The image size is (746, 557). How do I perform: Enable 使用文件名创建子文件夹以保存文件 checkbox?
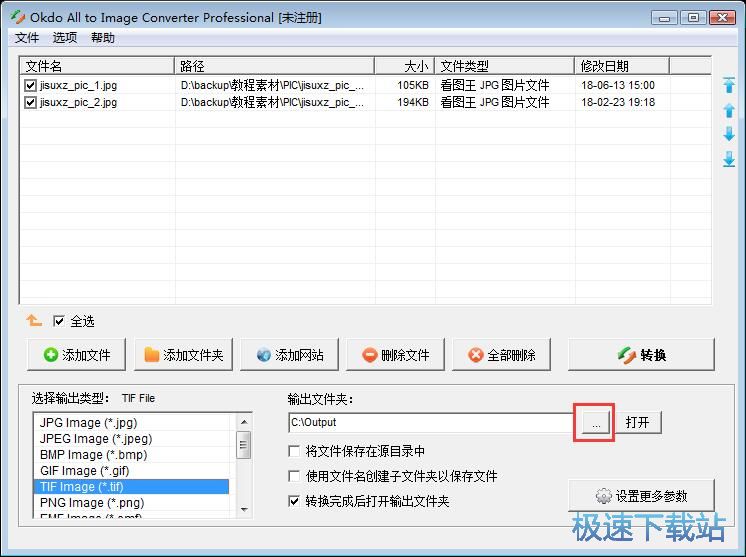(294, 476)
